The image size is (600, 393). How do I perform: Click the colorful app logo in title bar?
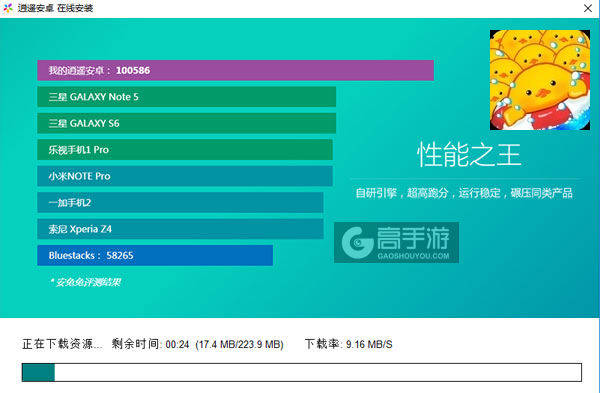point(8,8)
